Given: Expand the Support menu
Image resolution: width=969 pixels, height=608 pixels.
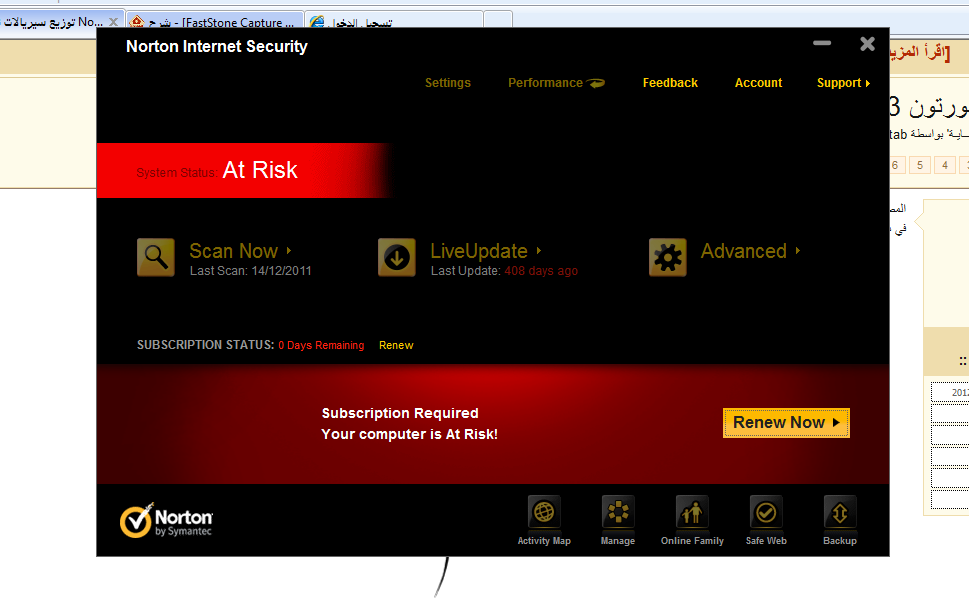Looking at the screenshot, I should [x=844, y=83].
